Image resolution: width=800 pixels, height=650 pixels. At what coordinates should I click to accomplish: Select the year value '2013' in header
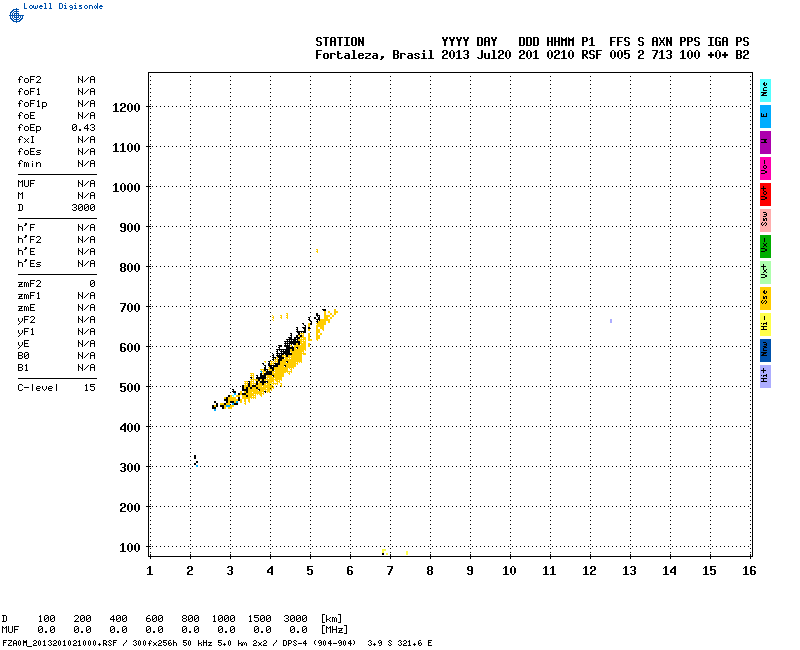coord(455,55)
